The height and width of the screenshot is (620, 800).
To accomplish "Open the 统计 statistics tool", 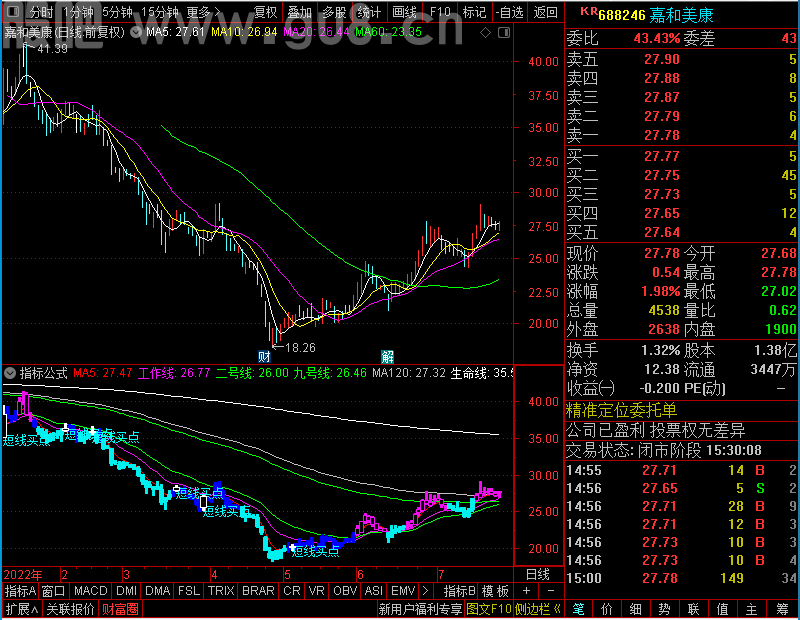I will pyautogui.click(x=369, y=12).
